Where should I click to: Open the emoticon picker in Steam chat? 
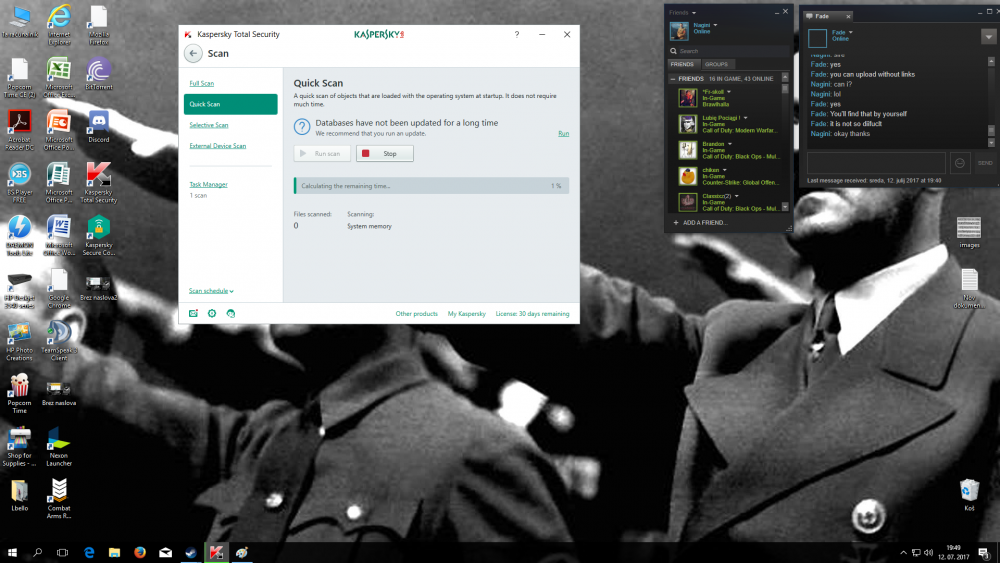click(x=960, y=163)
